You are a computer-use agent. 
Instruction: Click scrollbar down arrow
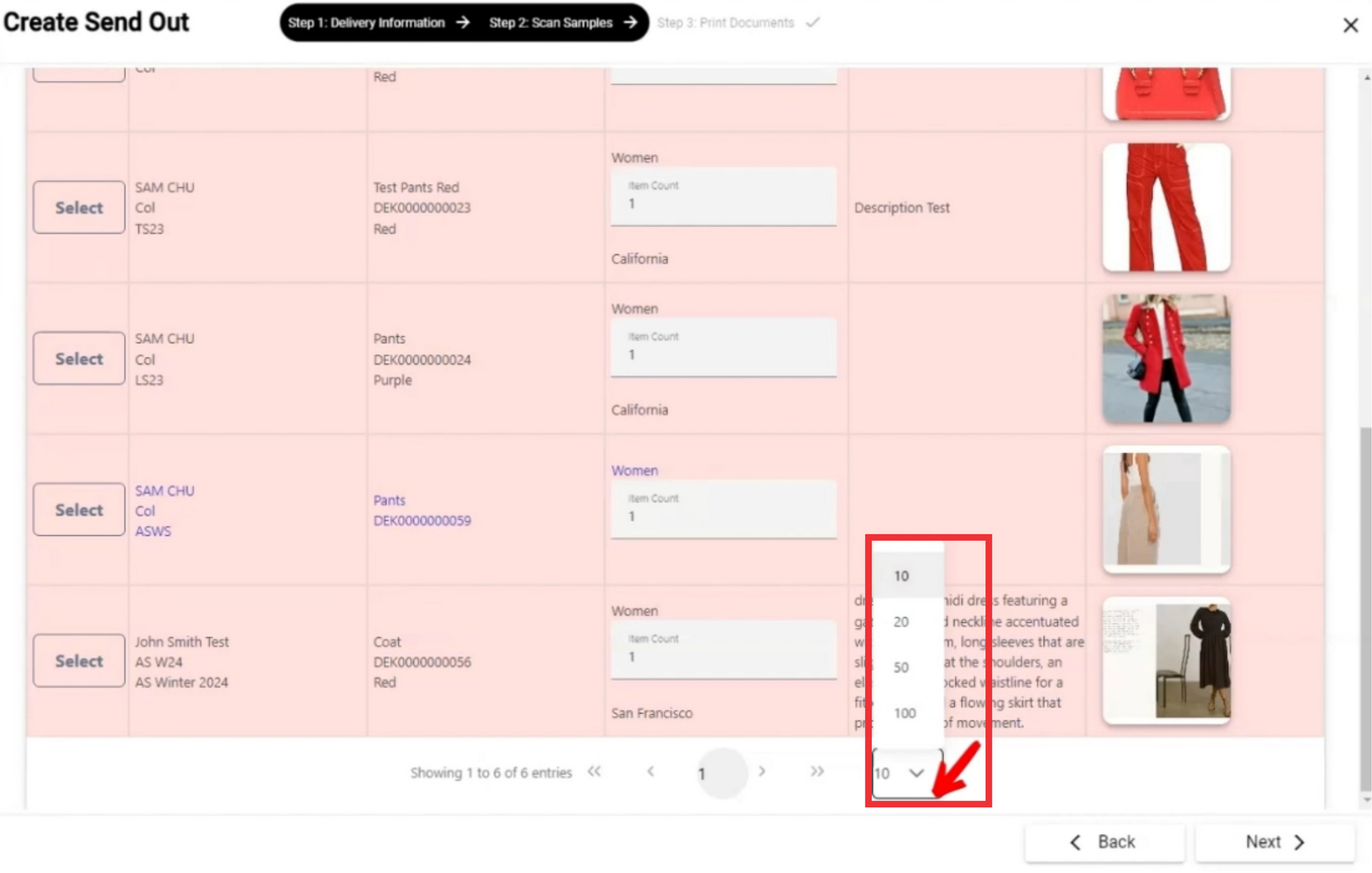[x=1366, y=801]
